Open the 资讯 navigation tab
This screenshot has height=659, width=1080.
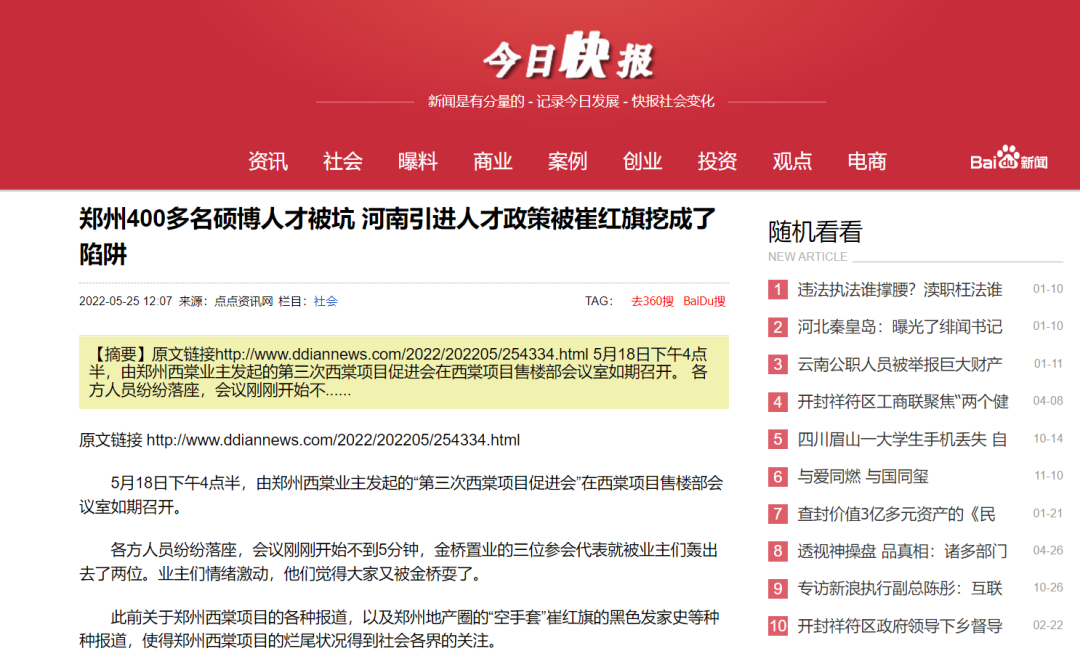[x=268, y=161]
